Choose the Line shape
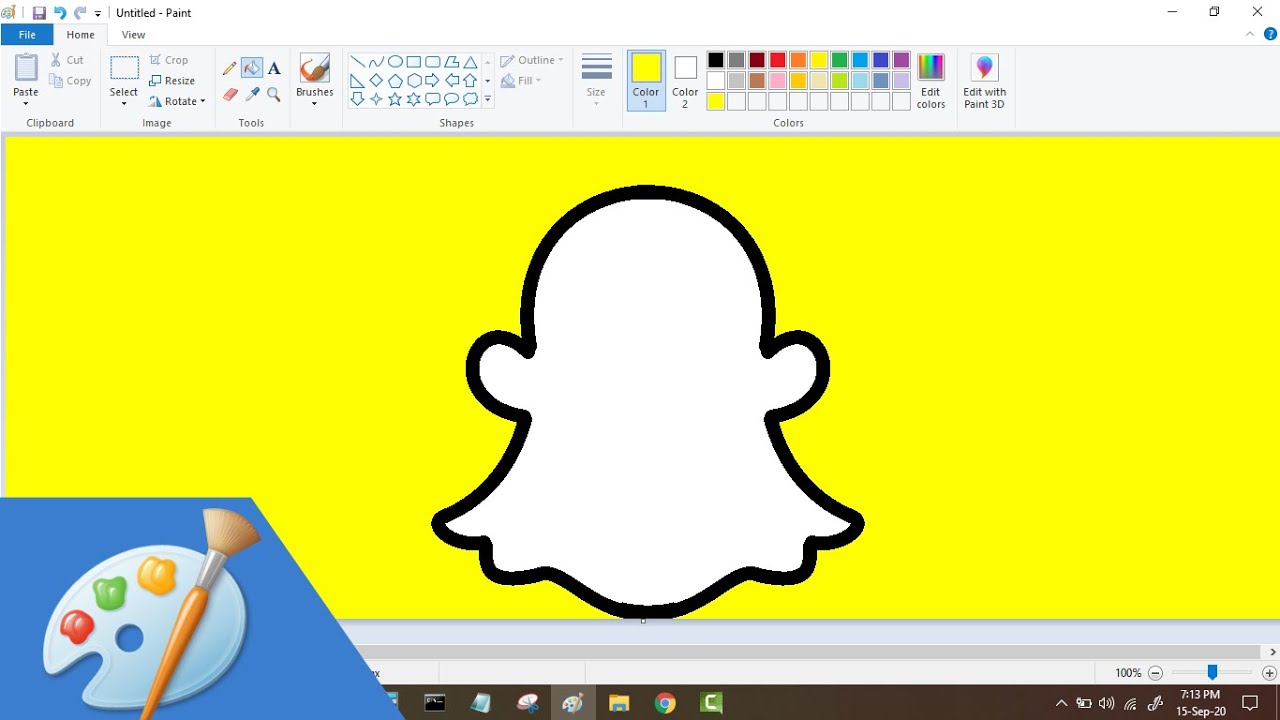This screenshot has height=720, width=1280. [x=357, y=61]
